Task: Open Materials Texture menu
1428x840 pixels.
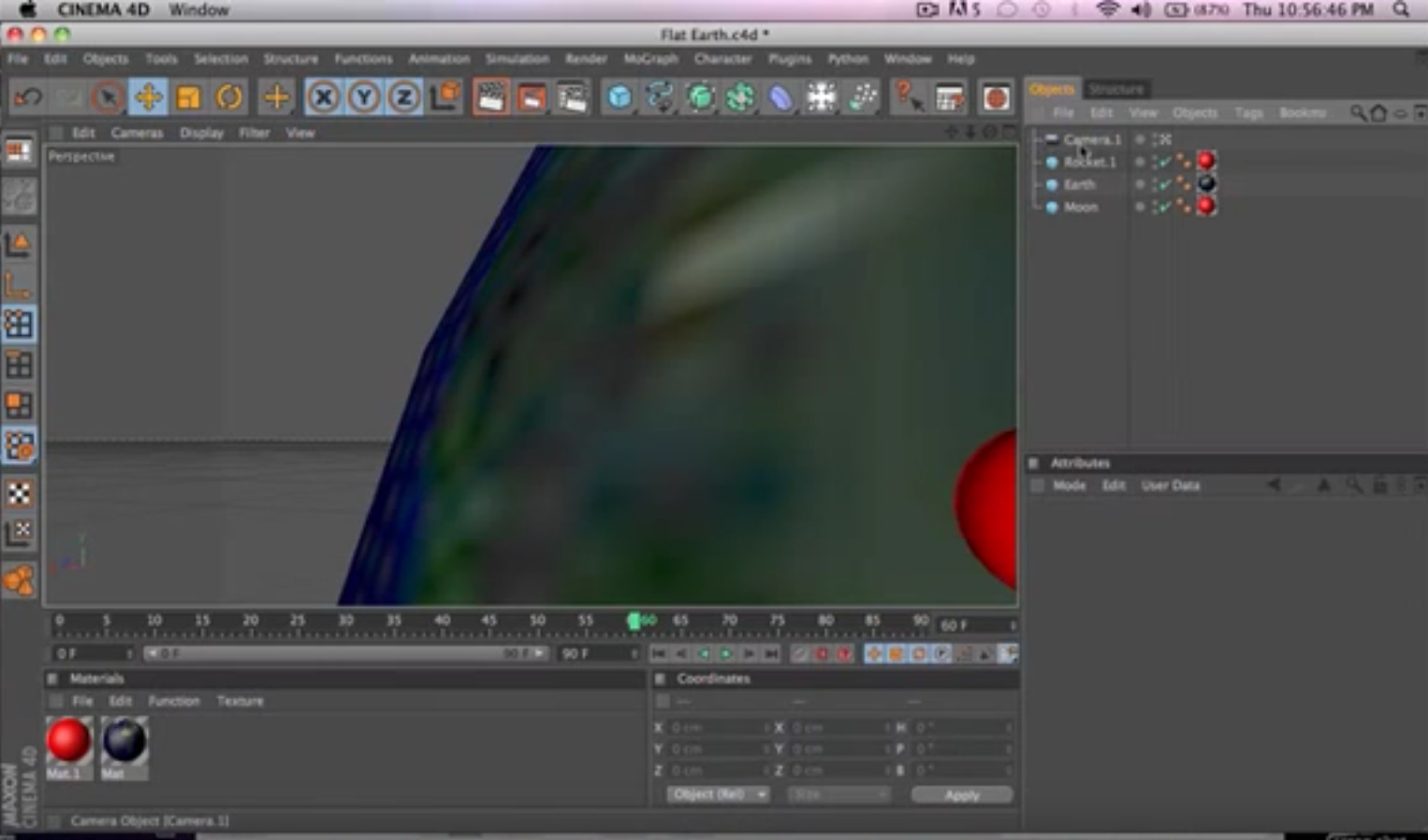Action: [x=240, y=701]
